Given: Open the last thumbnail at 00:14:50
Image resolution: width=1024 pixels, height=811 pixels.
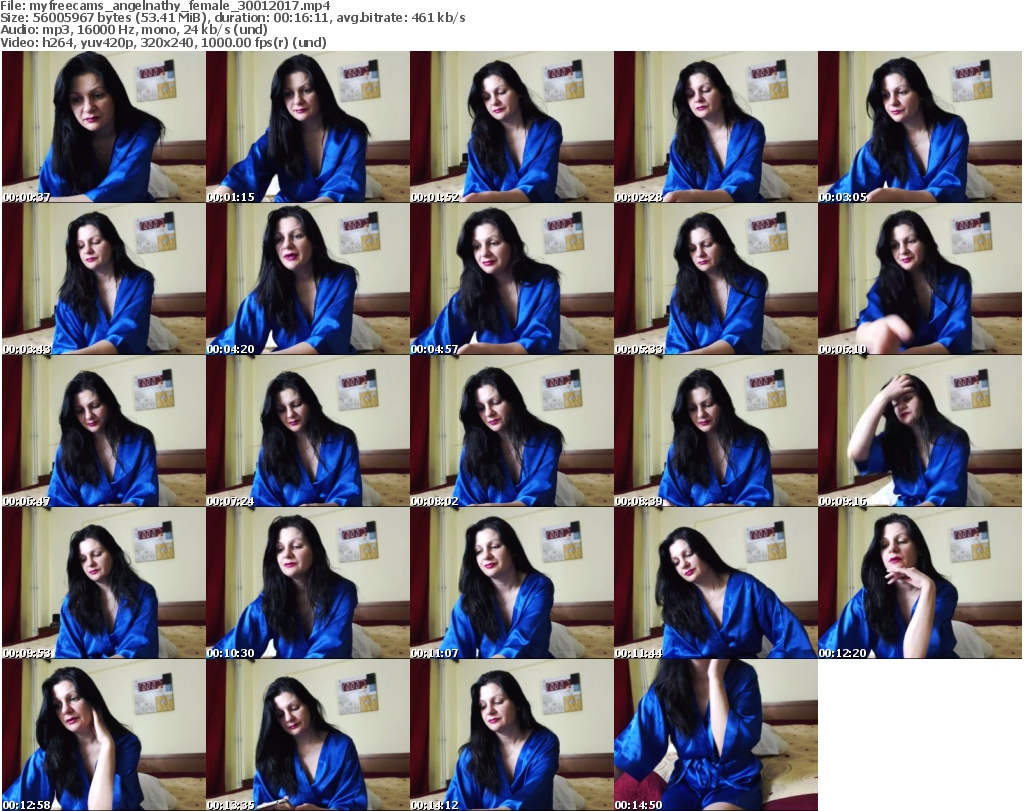Looking at the screenshot, I should point(716,735).
